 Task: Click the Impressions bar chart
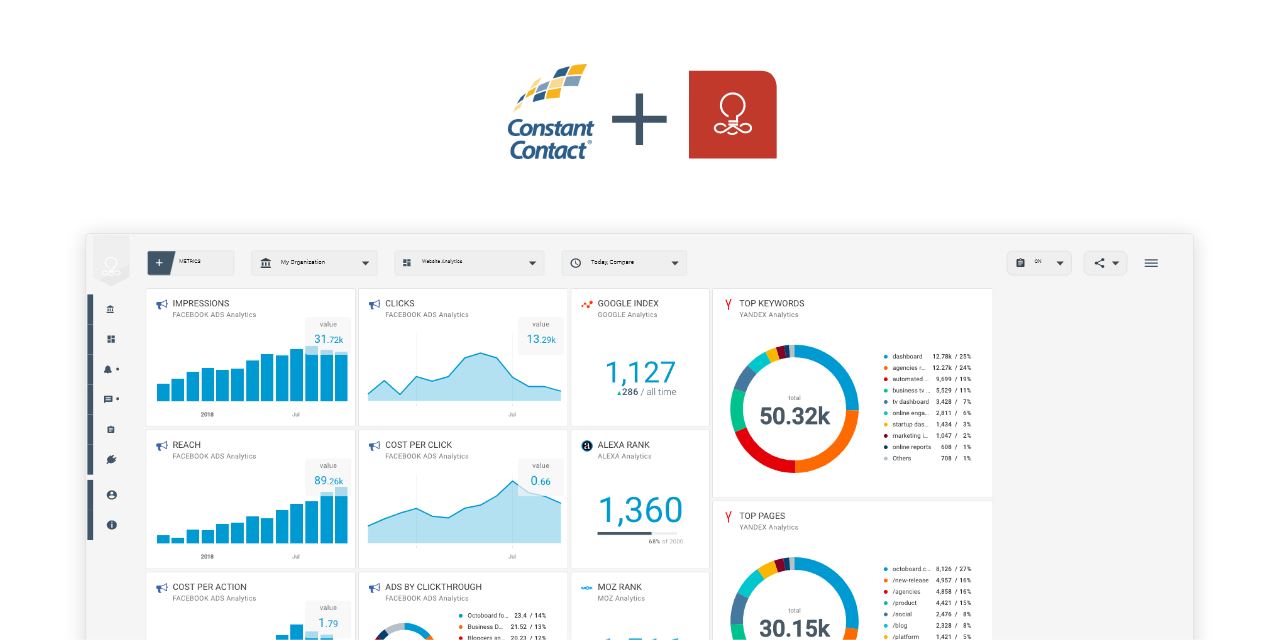[252, 374]
